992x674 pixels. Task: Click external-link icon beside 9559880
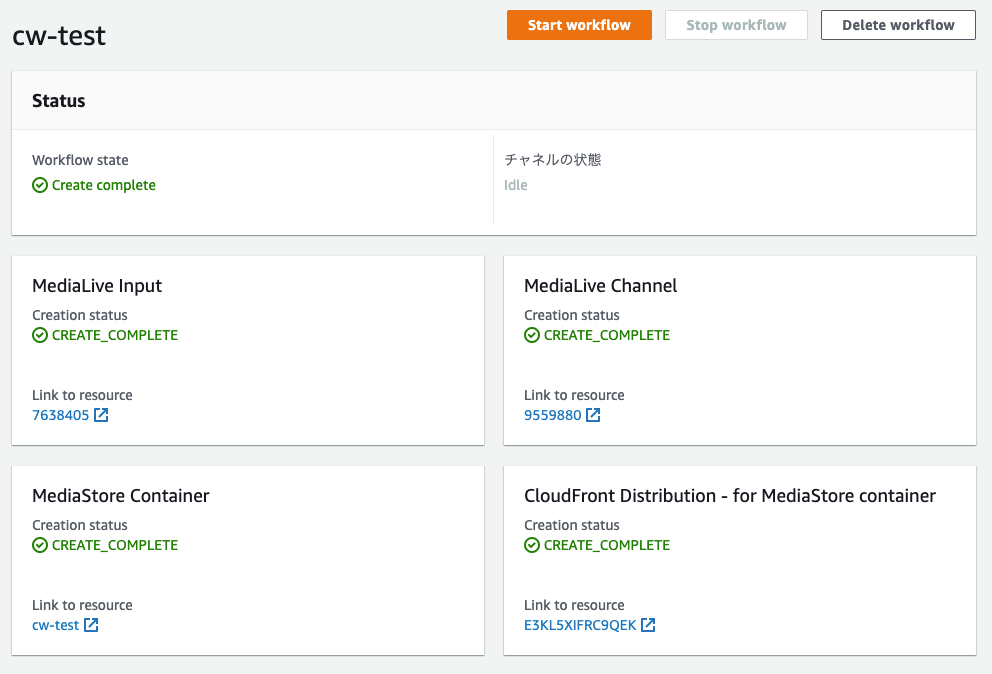click(593, 415)
